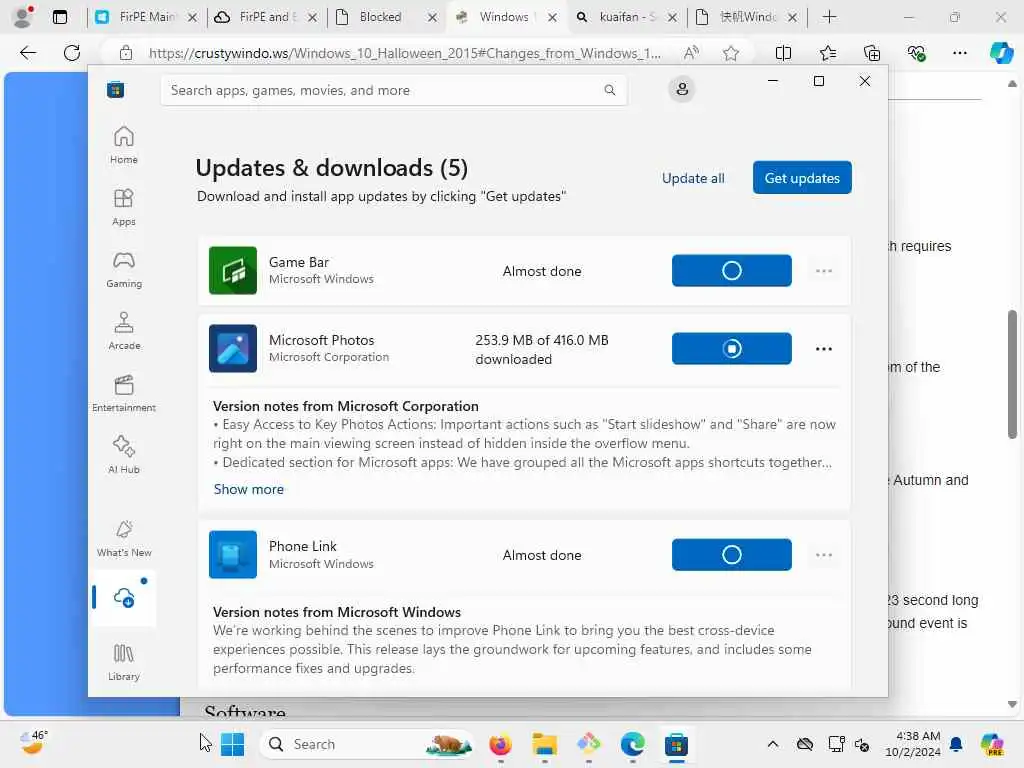
Task: Switch to the Blocked browser tab
Action: (386, 17)
